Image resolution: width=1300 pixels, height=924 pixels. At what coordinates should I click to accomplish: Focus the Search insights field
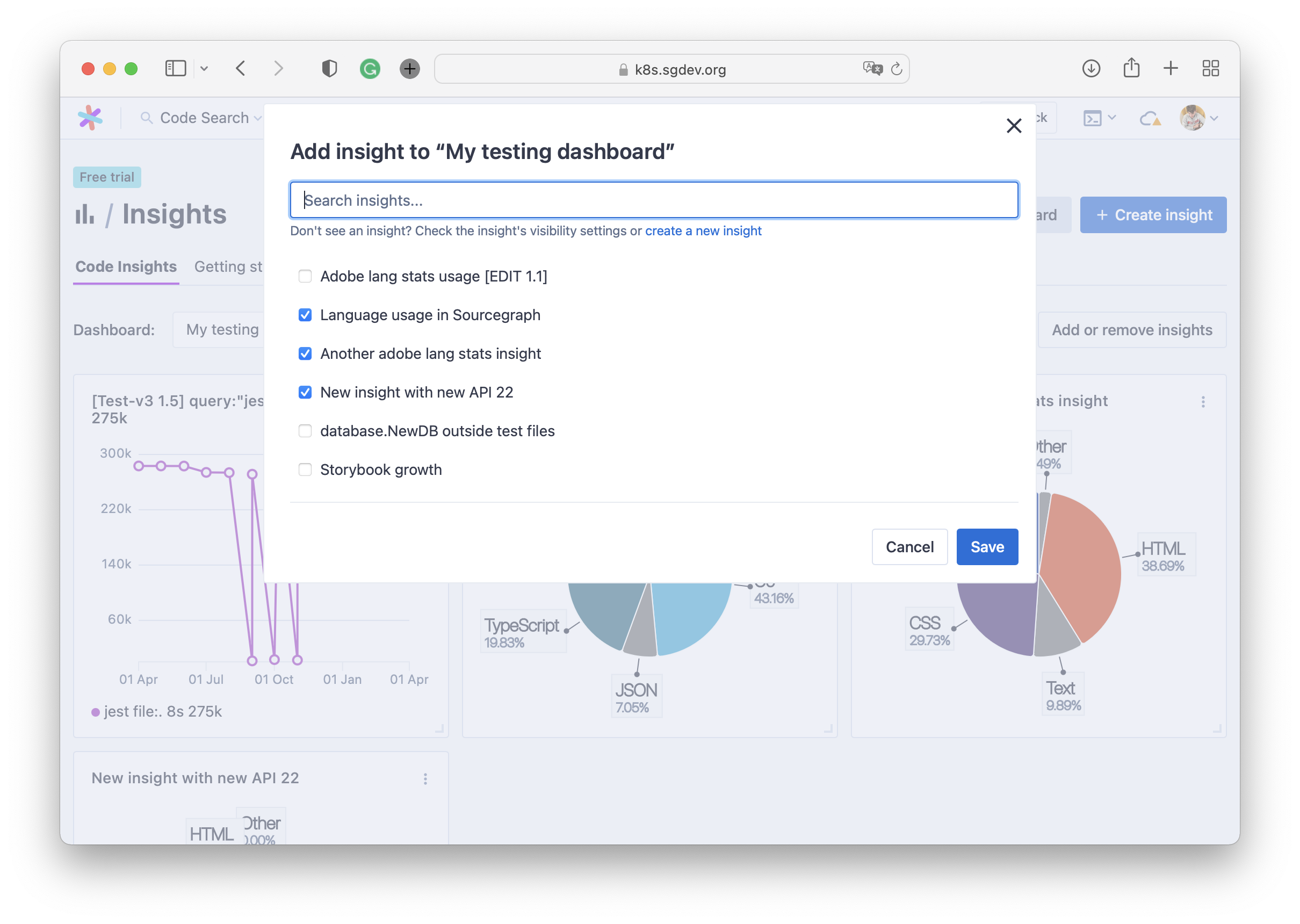pyautogui.click(x=654, y=200)
